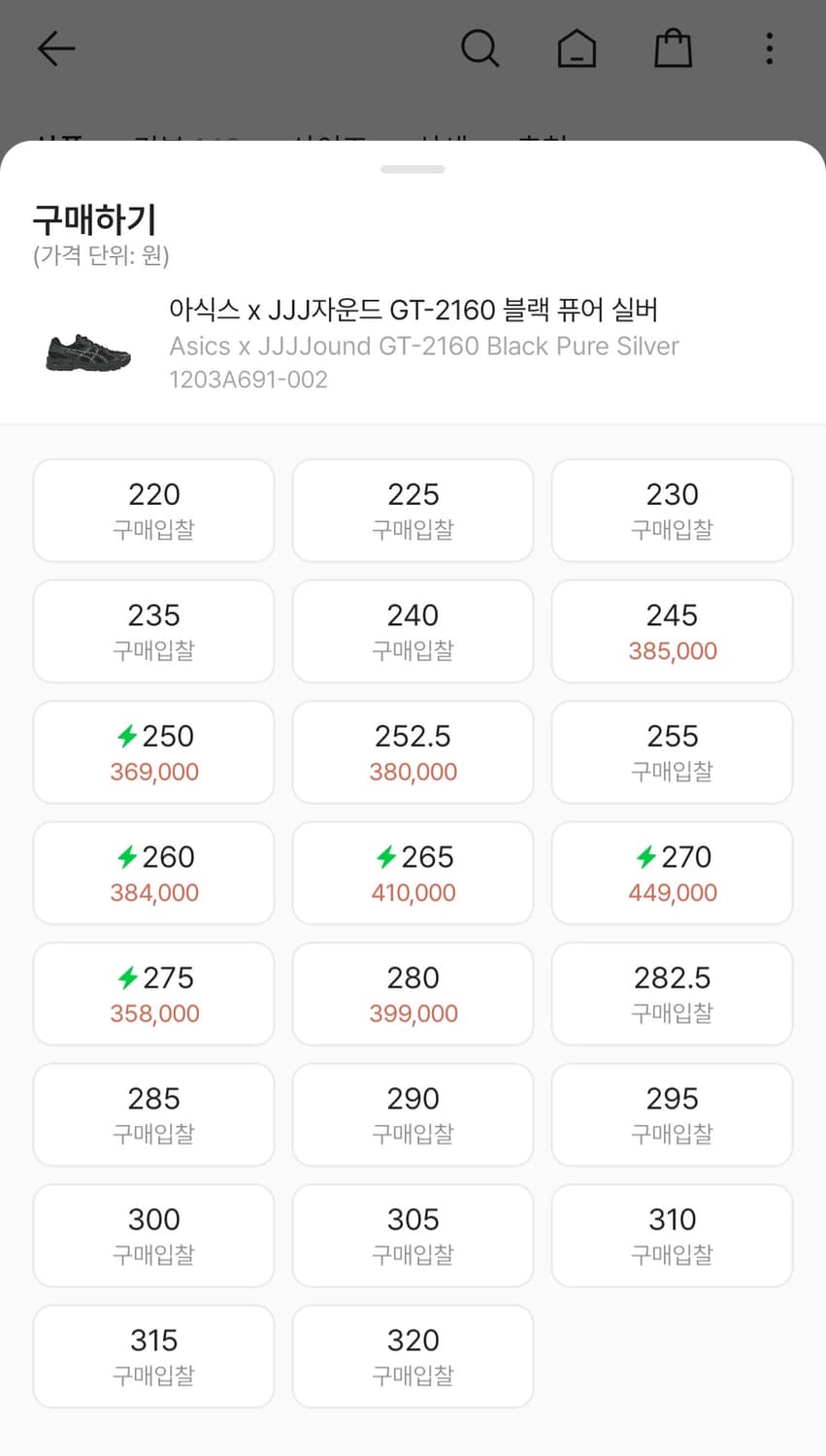Choose size 275 priced 358,000
Viewport: 826px width, 1456px height.
point(154,994)
